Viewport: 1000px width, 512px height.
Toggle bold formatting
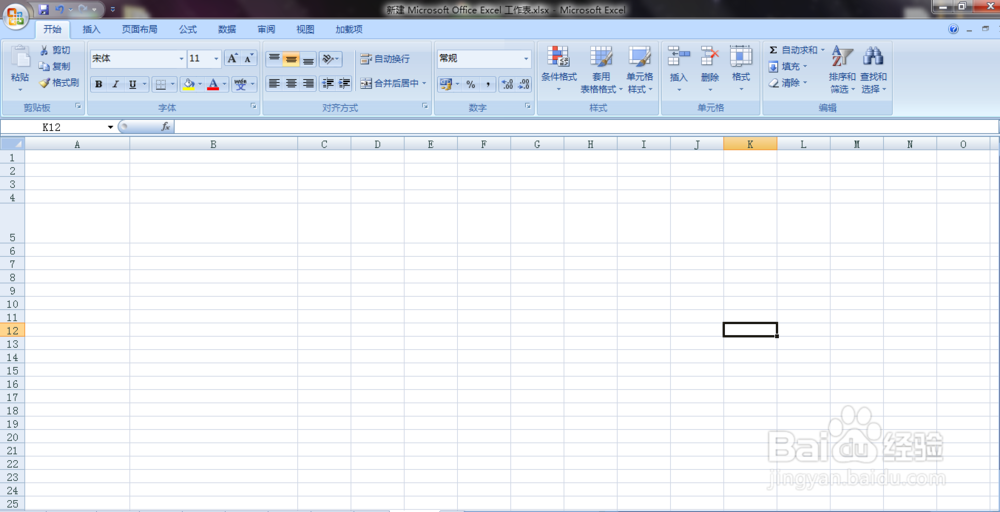point(99,84)
